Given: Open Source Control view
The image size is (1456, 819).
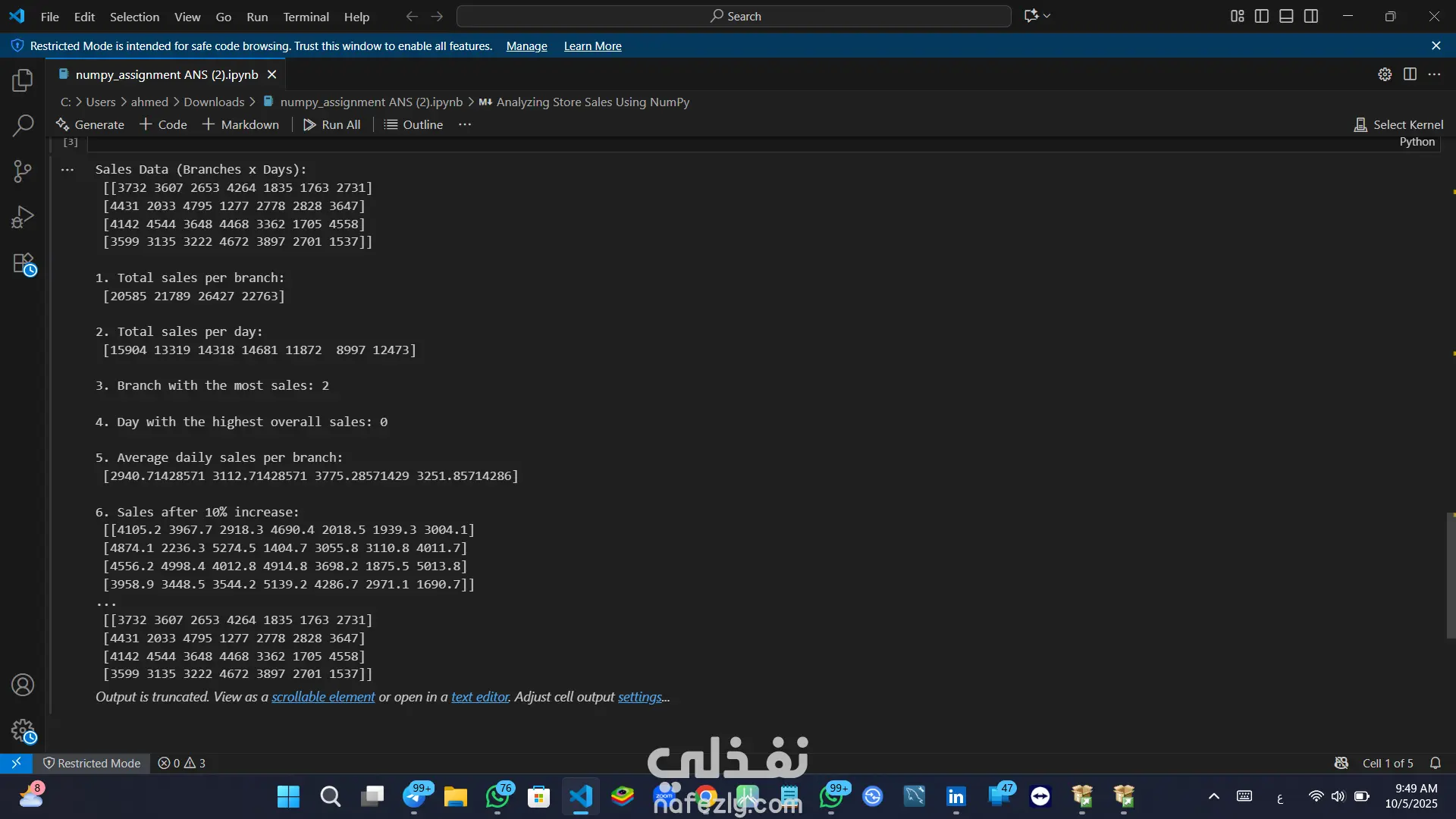Looking at the screenshot, I should tap(23, 171).
